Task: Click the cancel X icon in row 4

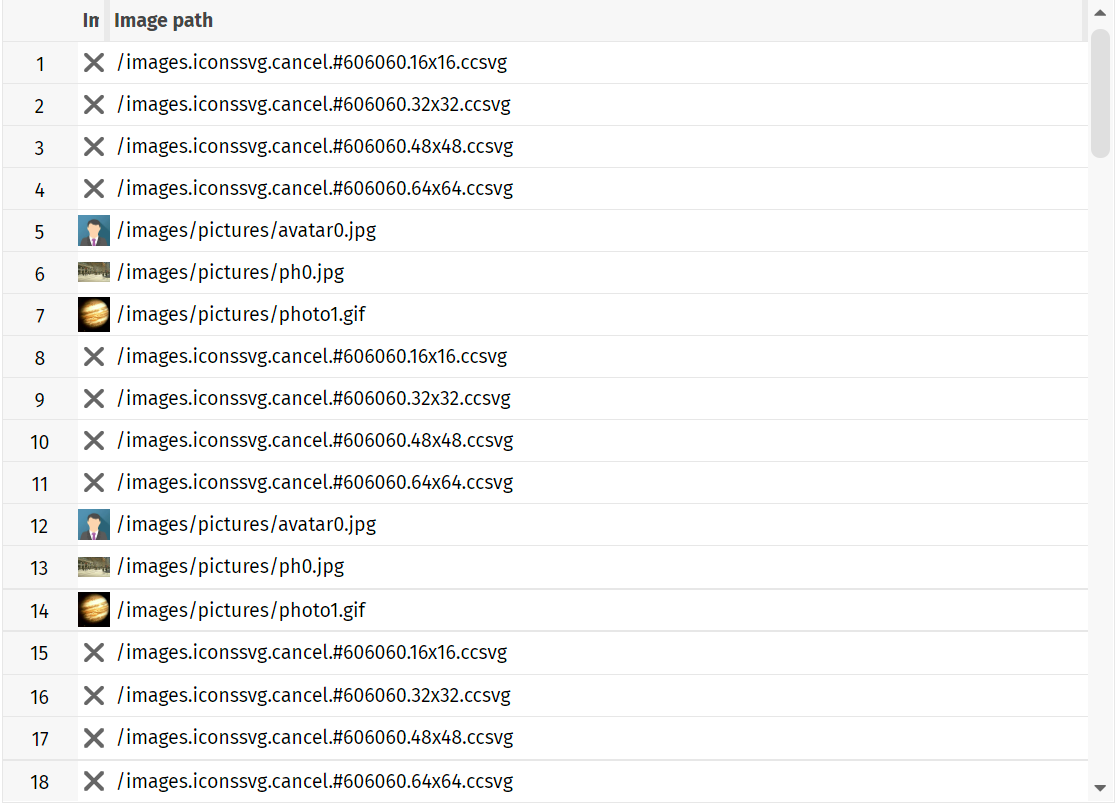Action: pos(94,189)
